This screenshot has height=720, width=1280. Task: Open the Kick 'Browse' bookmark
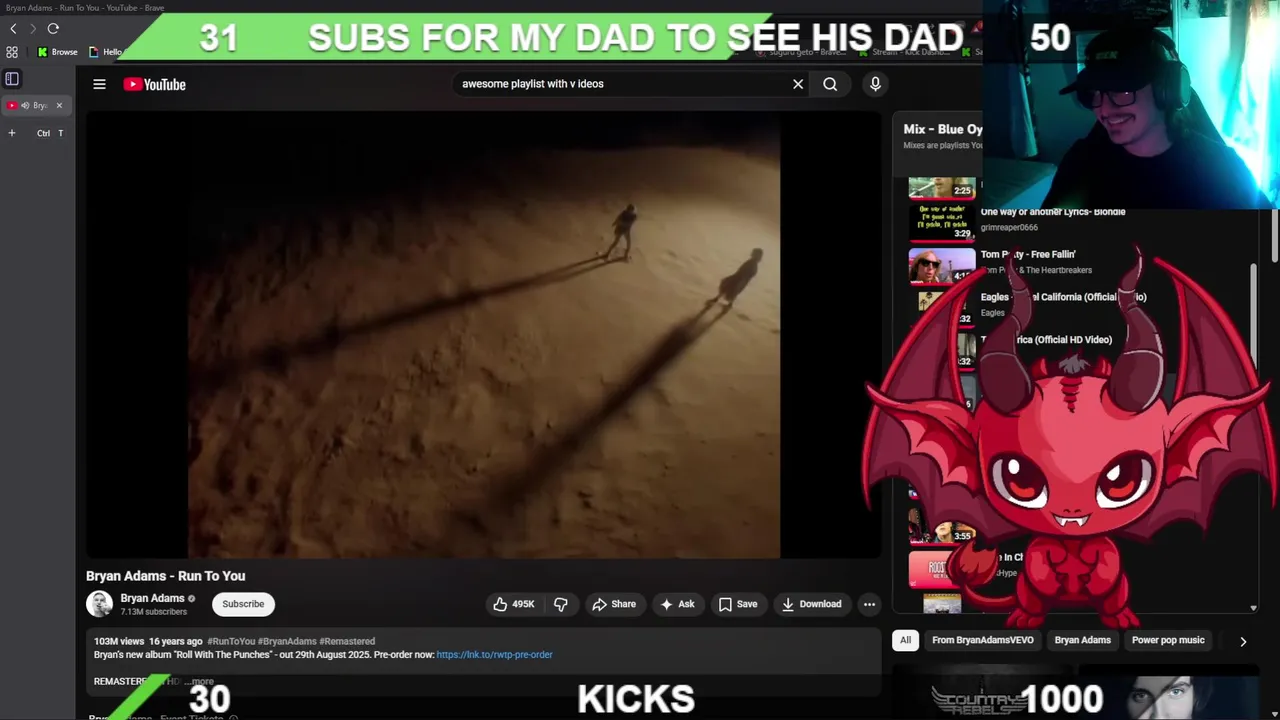tap(57, 52)
